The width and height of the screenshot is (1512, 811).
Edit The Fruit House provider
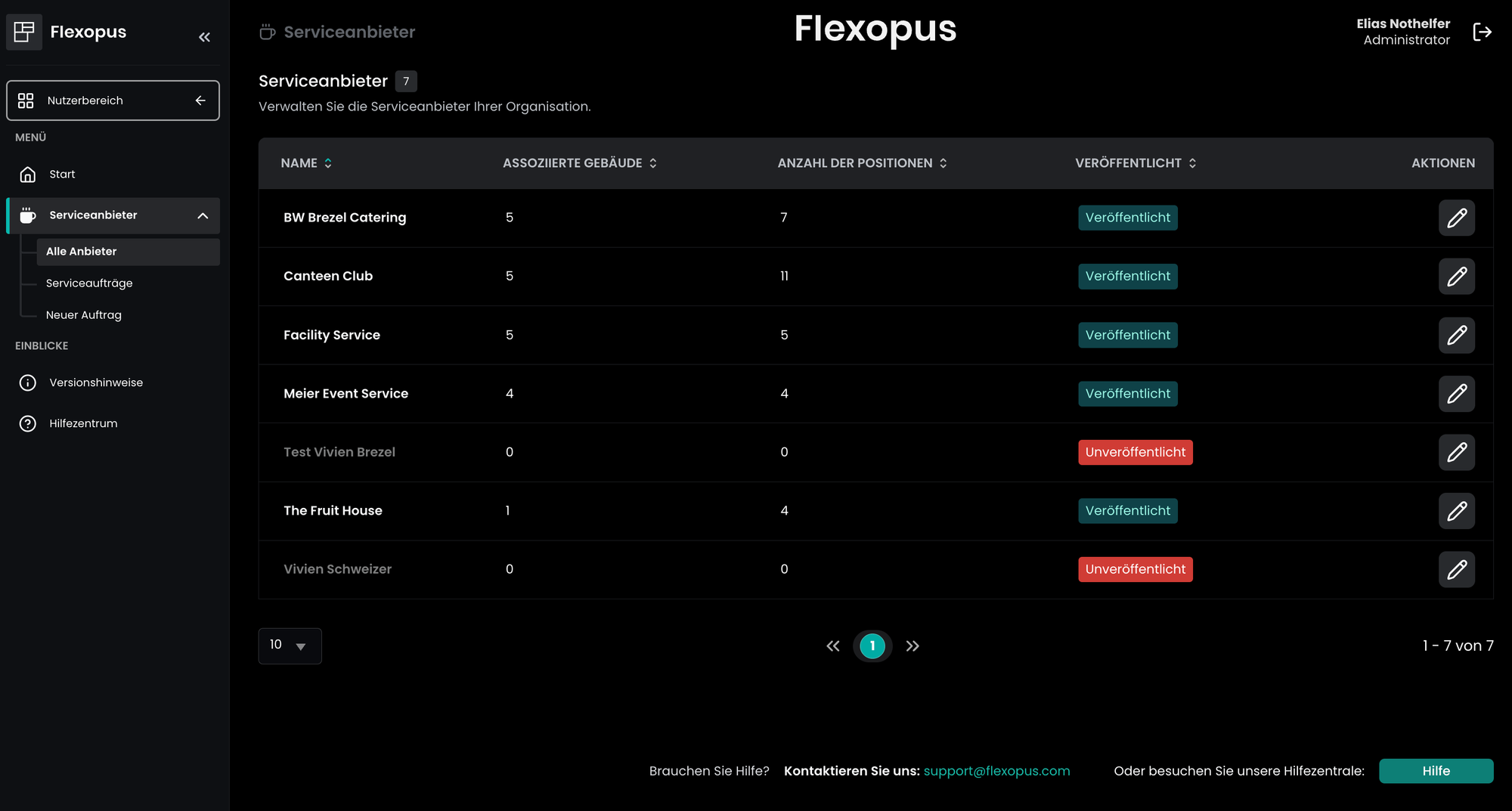click(x=1456, y=511)
